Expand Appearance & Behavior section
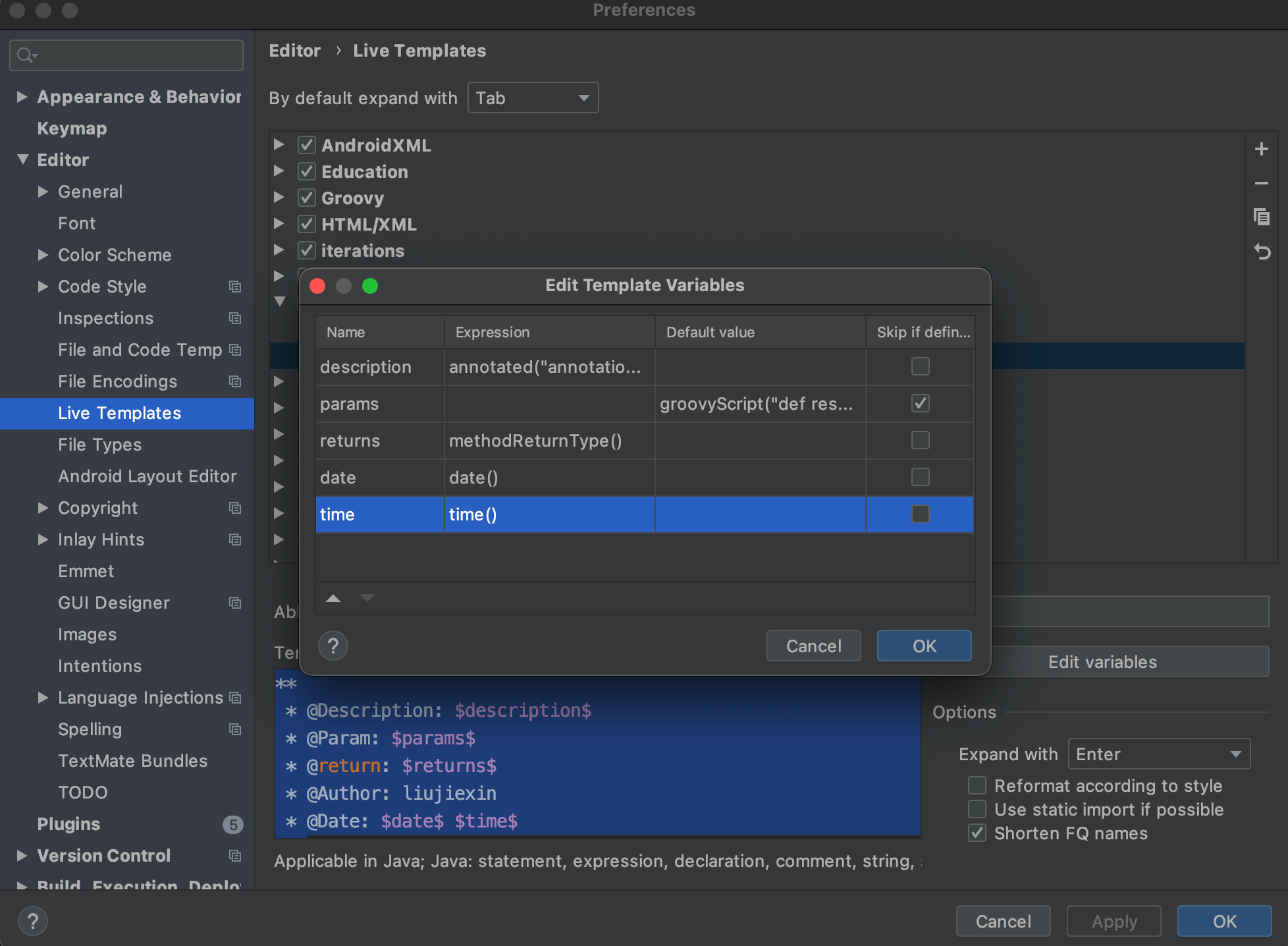Viewport: 1288px width, 946px height. 22,97
